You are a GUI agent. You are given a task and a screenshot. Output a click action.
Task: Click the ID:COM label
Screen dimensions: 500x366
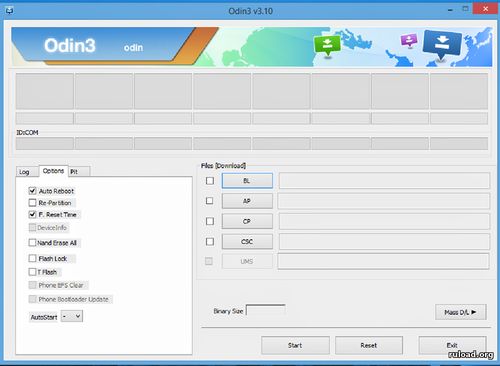pyautogui.click(x=27, y=132)
